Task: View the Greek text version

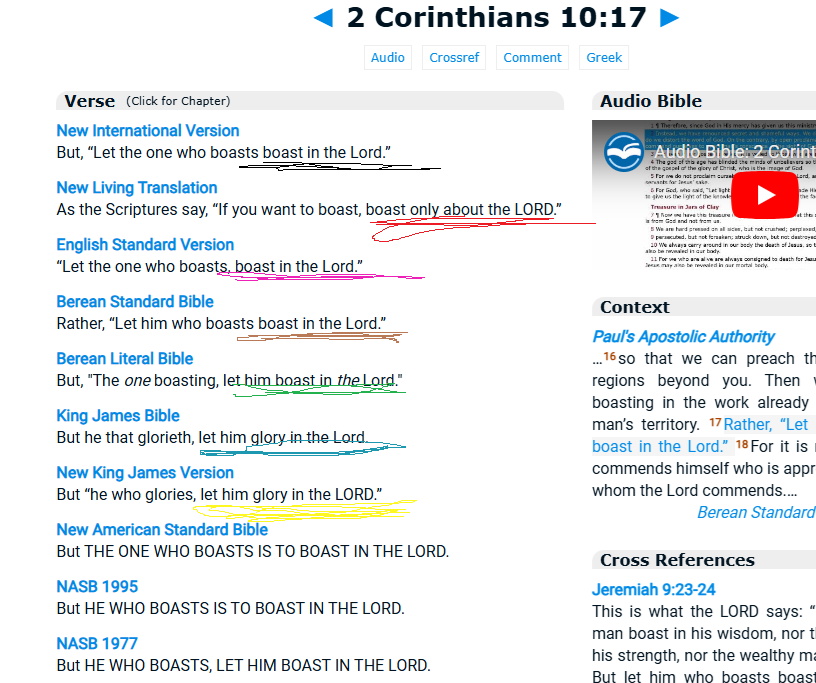Action: (603, 57)
